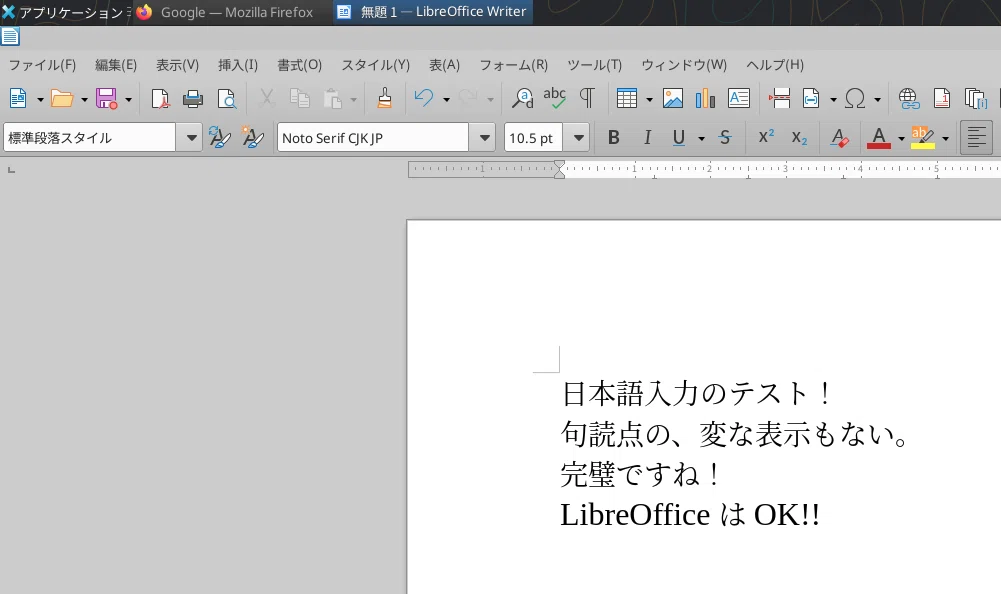The width and height of the screenshot is (1001, 594).
Task: Click the 無題 1 LibreOffice Writer taskbar button
Action: click(x=432, y=12)
